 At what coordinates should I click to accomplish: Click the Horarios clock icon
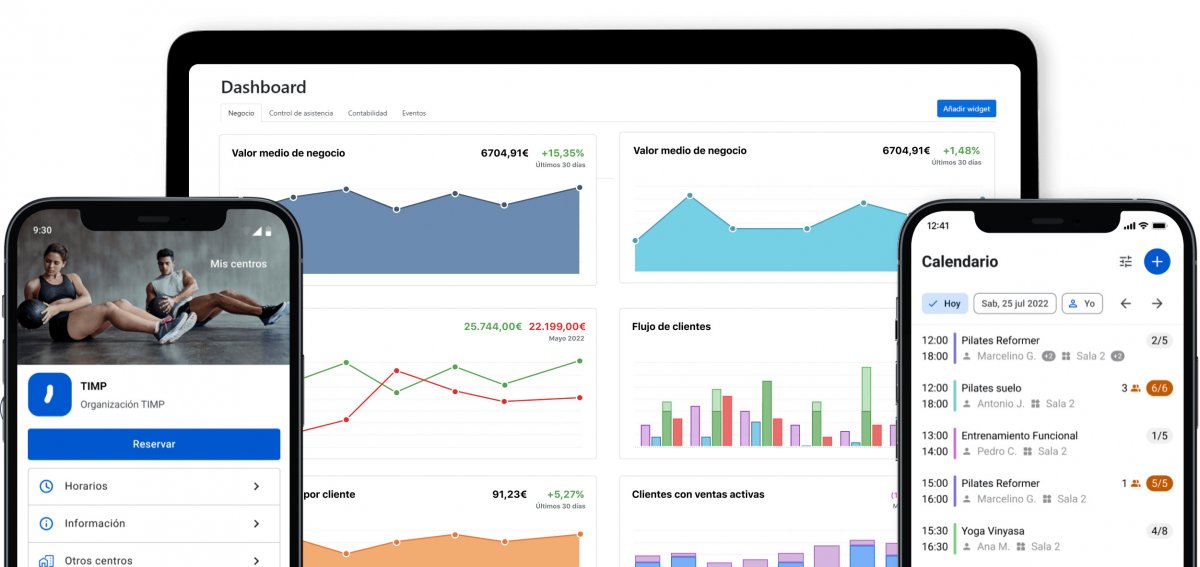46,486
